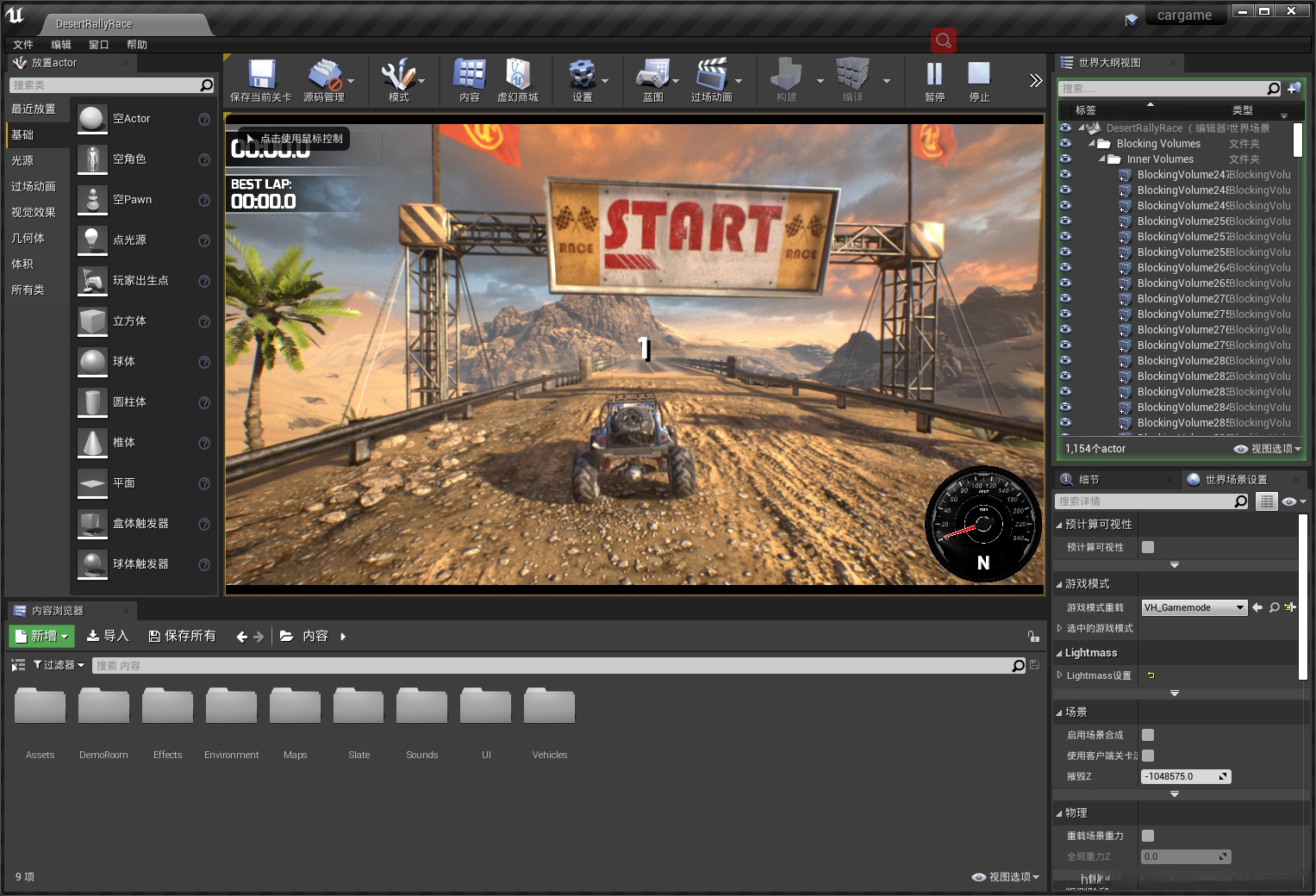Collapse the Inner Volumes folder
The width and height of the screenshot is (1316, 896).
coord(1102,159)
